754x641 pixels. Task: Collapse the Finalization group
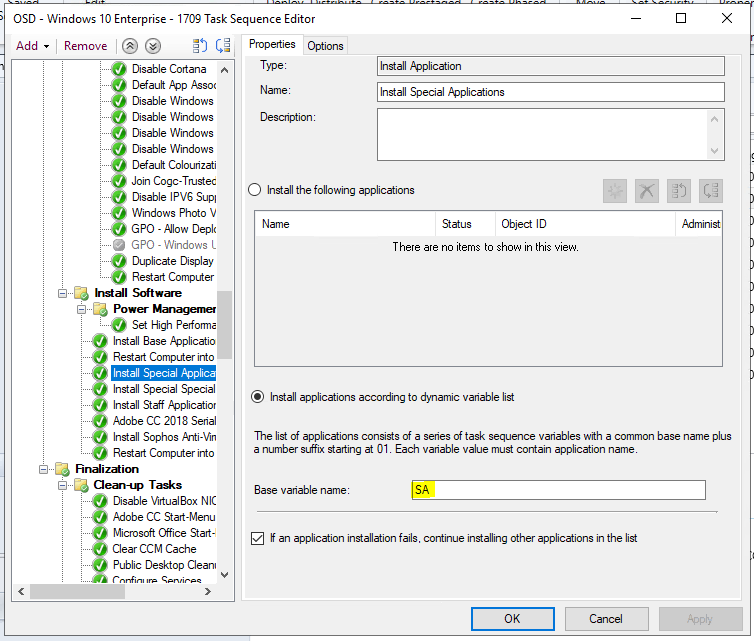(44, 469)
